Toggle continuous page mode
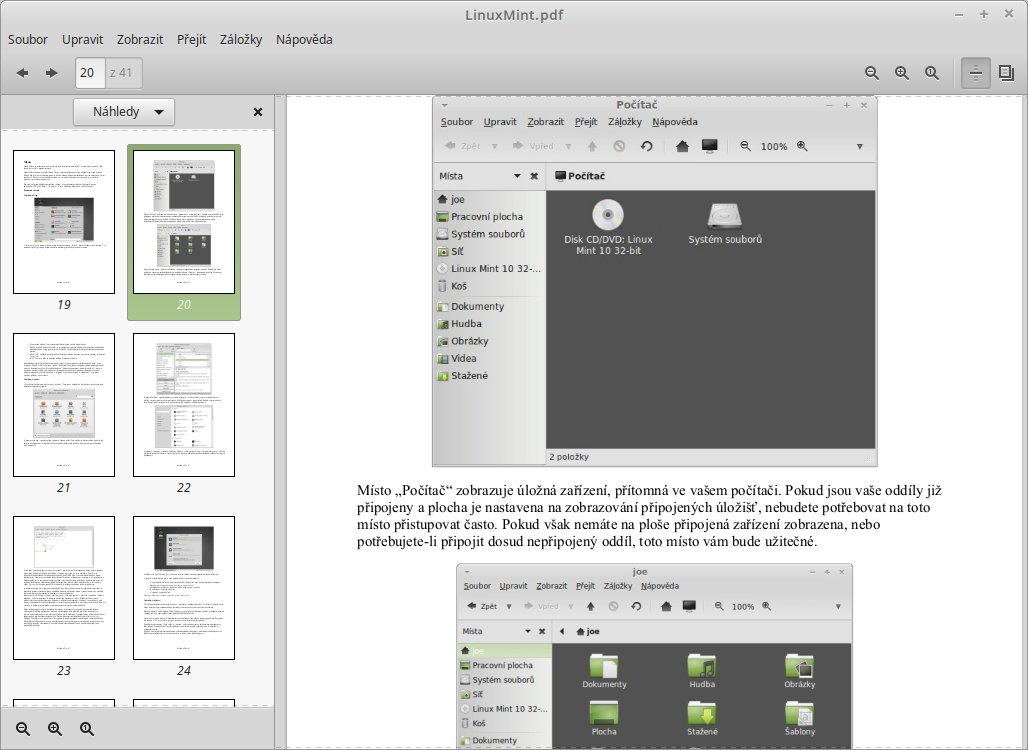The width and height of the screenshot is (1028, 750). point(975,73)
